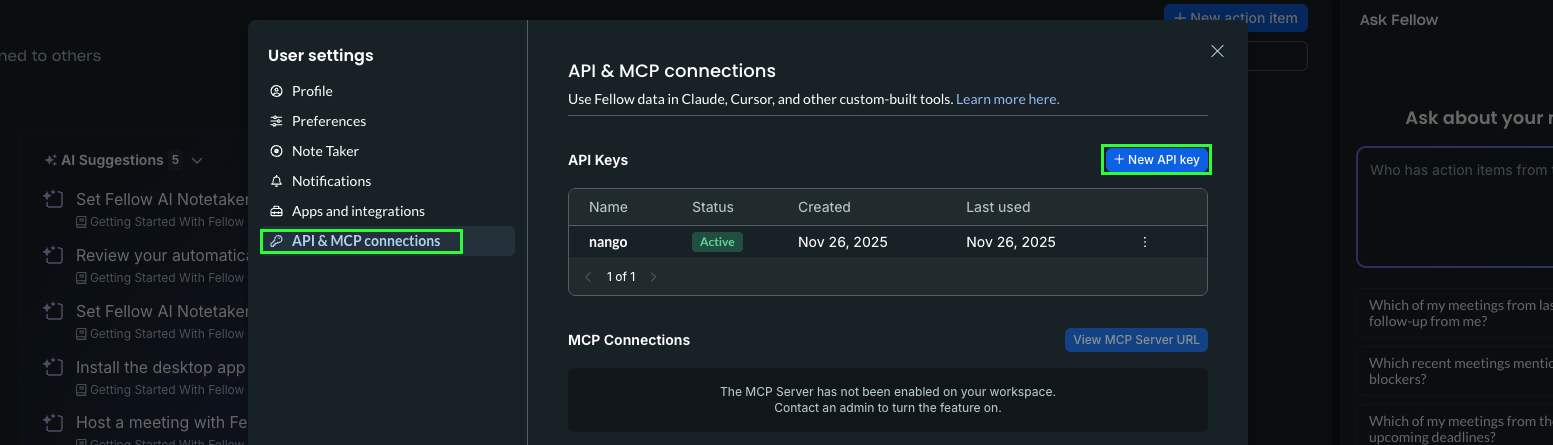
Task: Add the 'Install the desktop app' suggestion icon
Action: pyautogui.click(x=53, y=368)
